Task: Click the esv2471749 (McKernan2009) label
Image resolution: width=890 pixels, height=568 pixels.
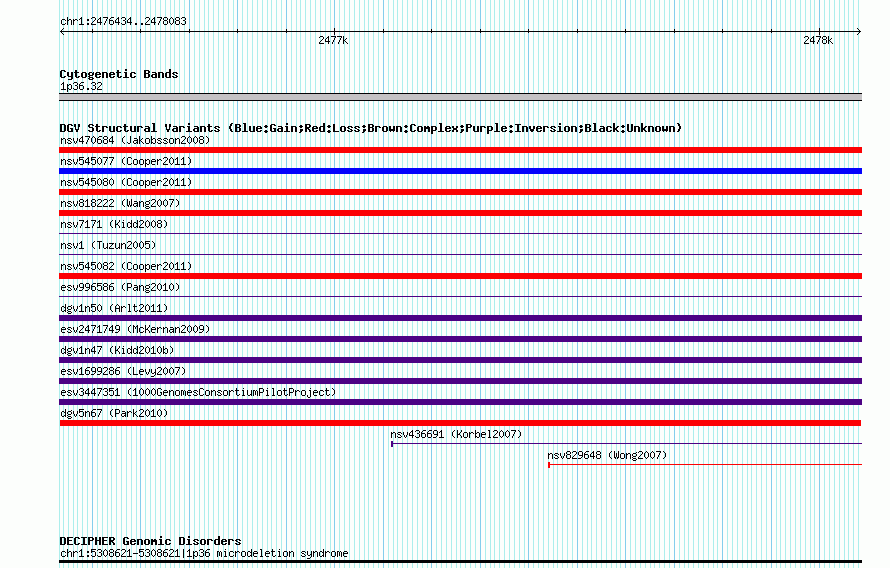Action: tap(135, 329)
